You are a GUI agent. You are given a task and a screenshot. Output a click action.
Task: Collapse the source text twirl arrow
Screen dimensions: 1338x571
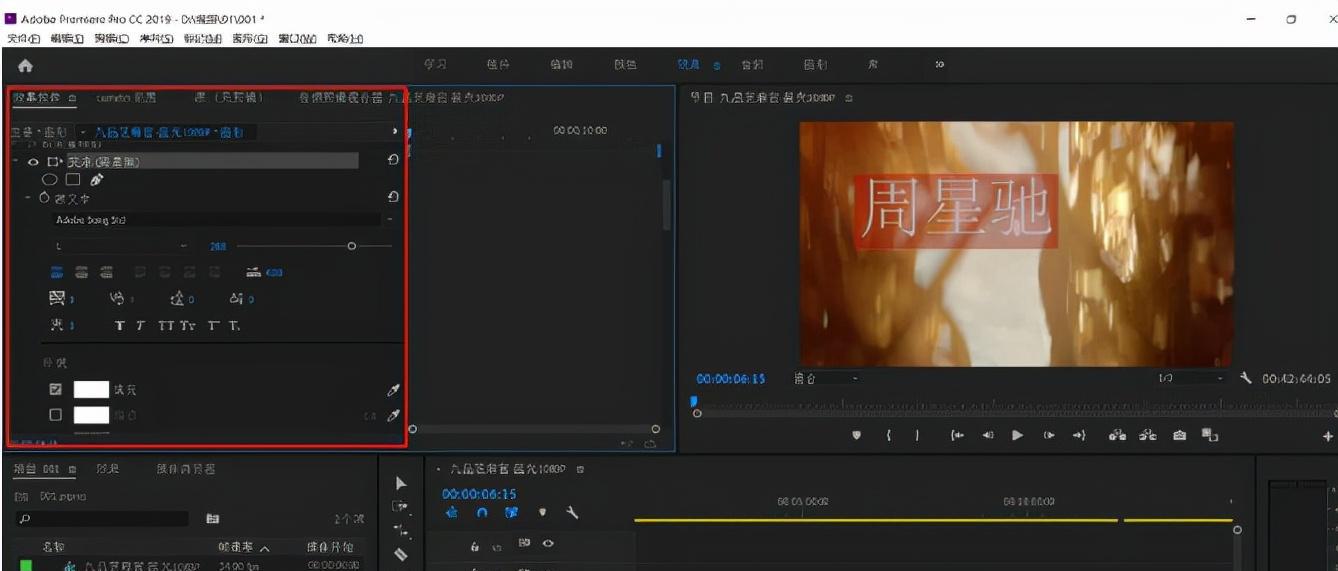[x=27, y=197]
